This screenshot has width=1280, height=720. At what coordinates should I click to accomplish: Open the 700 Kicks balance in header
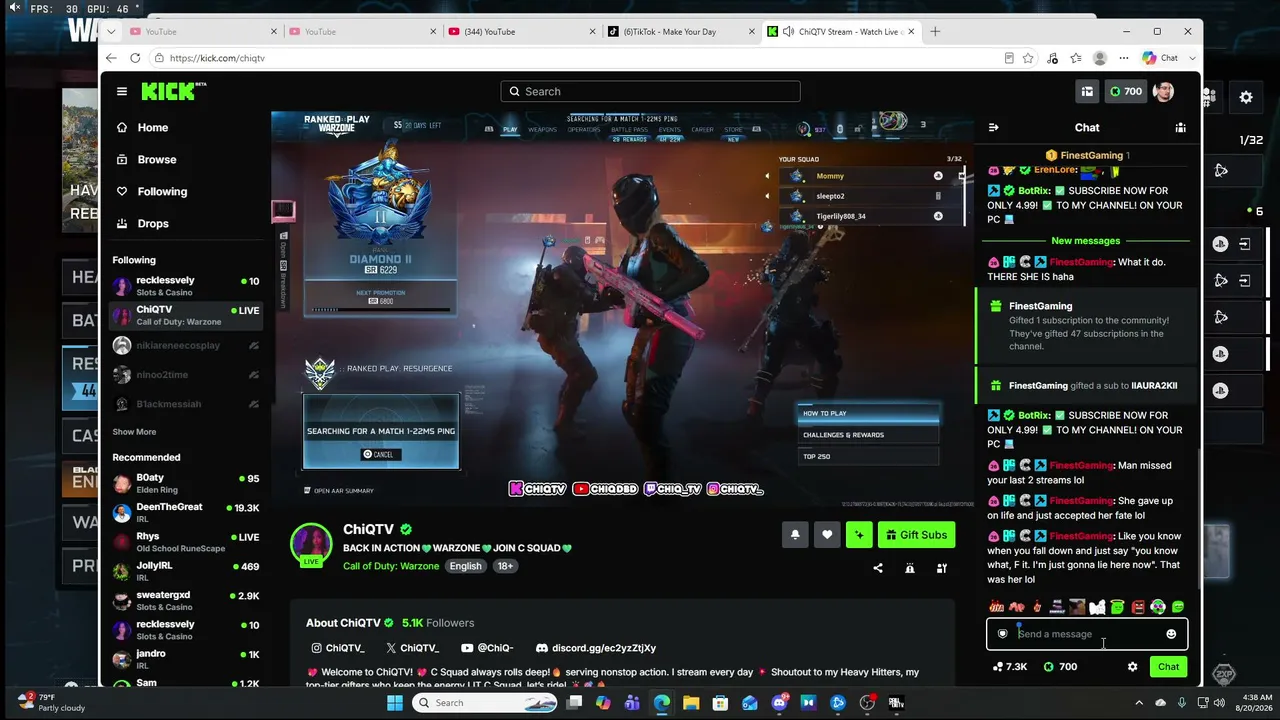[1125, 91]
